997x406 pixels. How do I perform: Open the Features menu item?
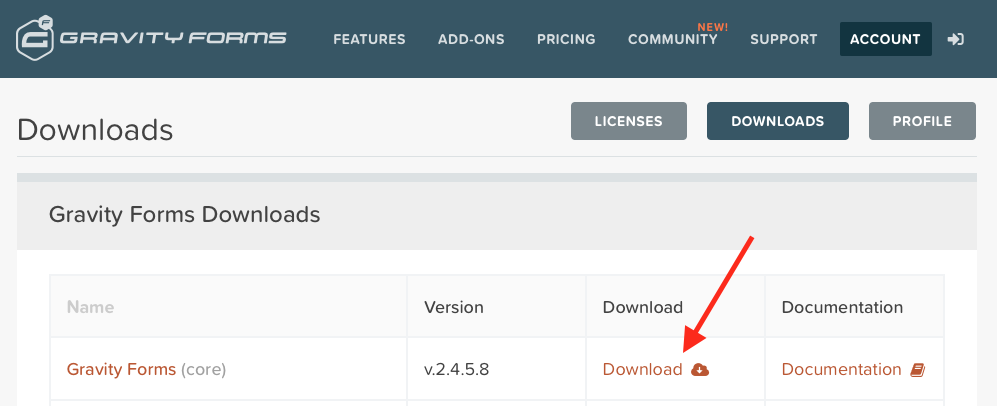click(369, 40)
